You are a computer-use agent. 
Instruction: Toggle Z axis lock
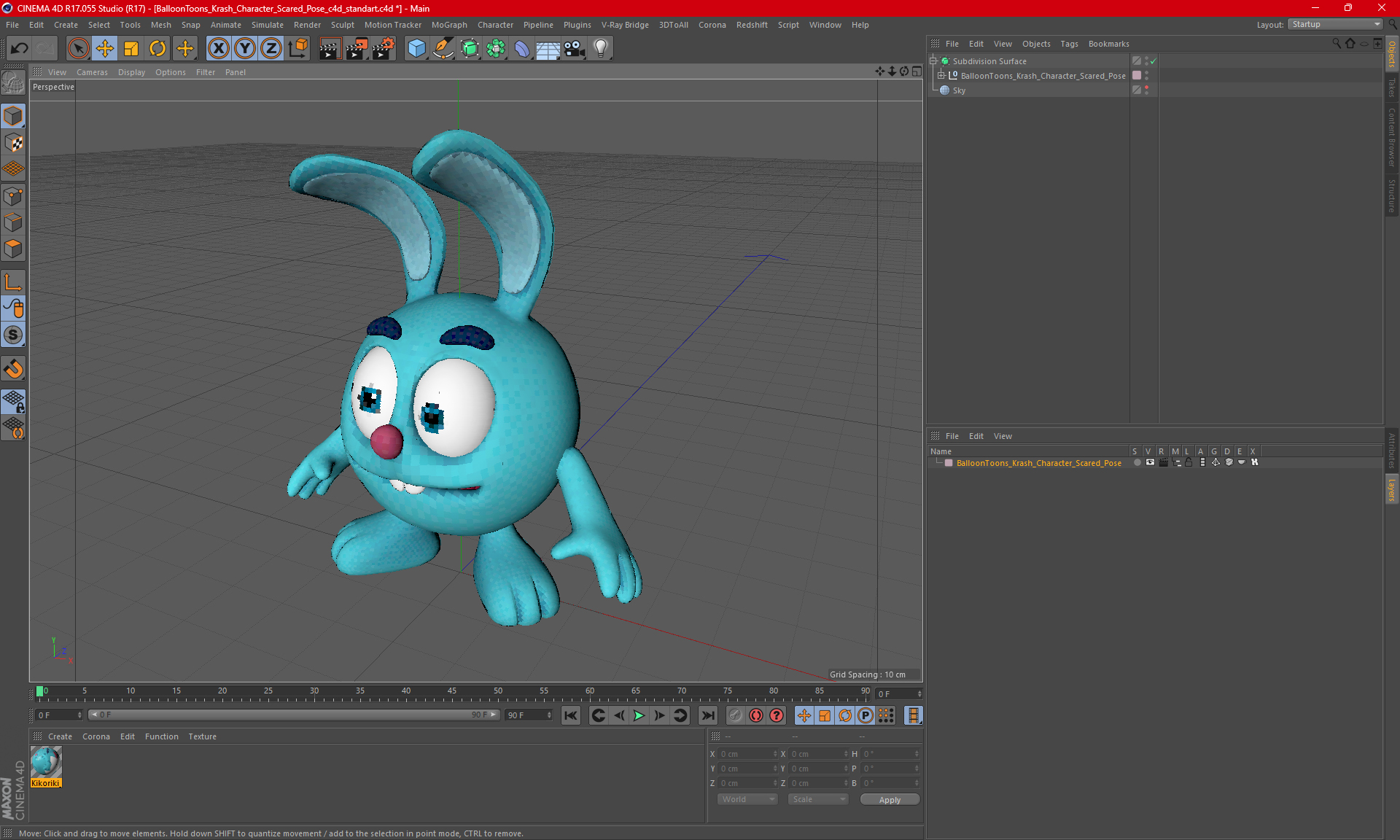pos(271,49)
